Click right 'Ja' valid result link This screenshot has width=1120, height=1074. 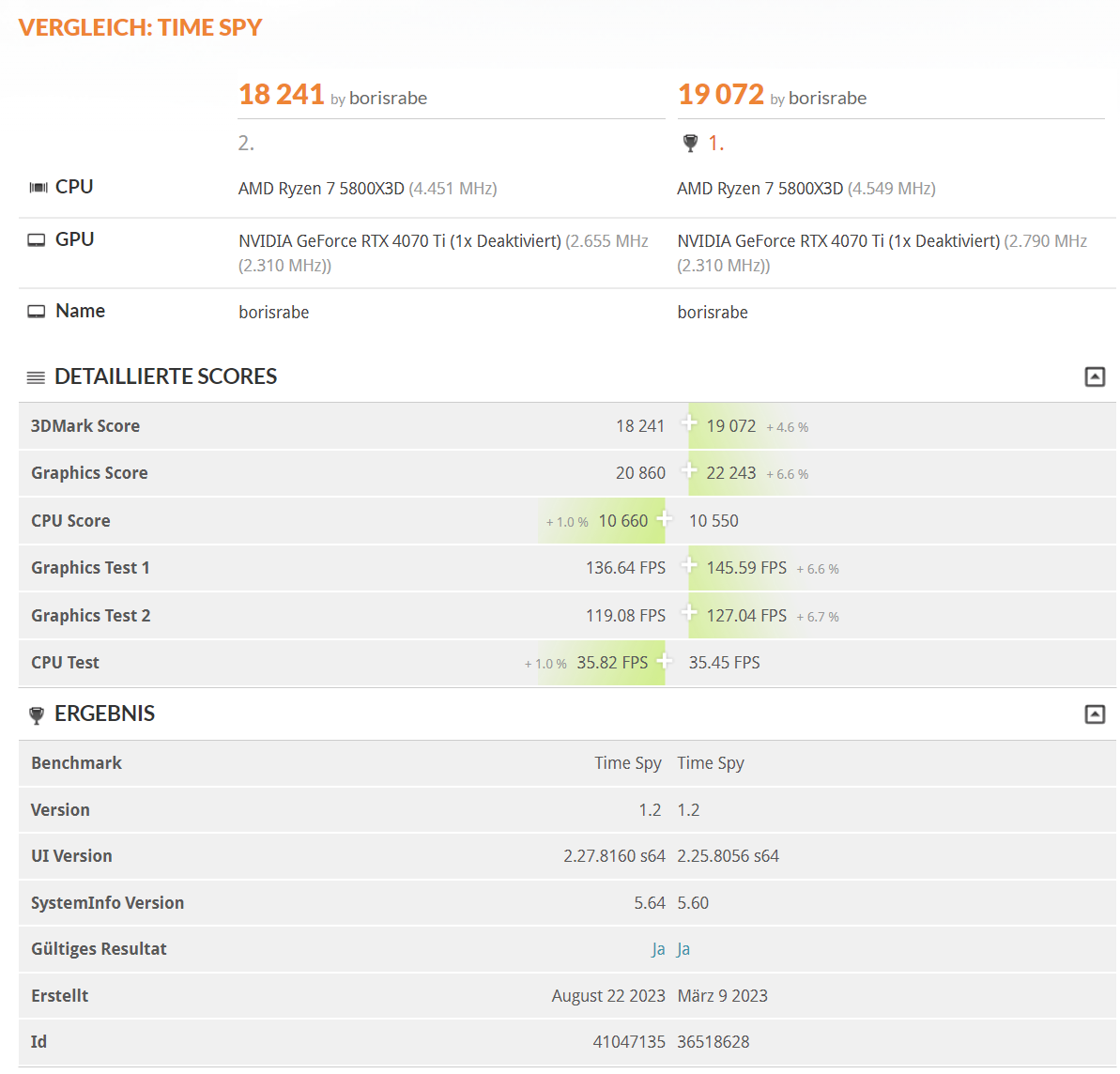coord(683,949)
